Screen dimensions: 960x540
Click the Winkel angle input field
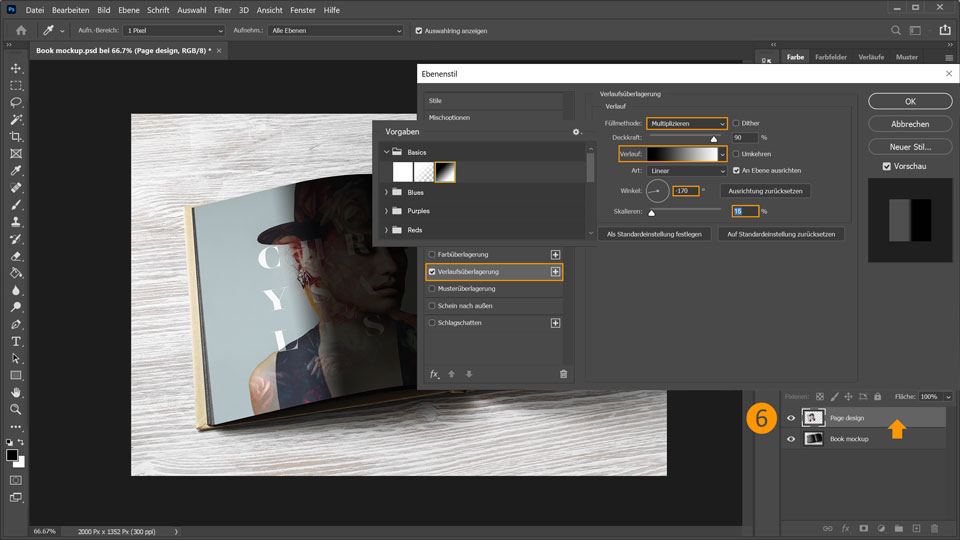pos(685,190)
